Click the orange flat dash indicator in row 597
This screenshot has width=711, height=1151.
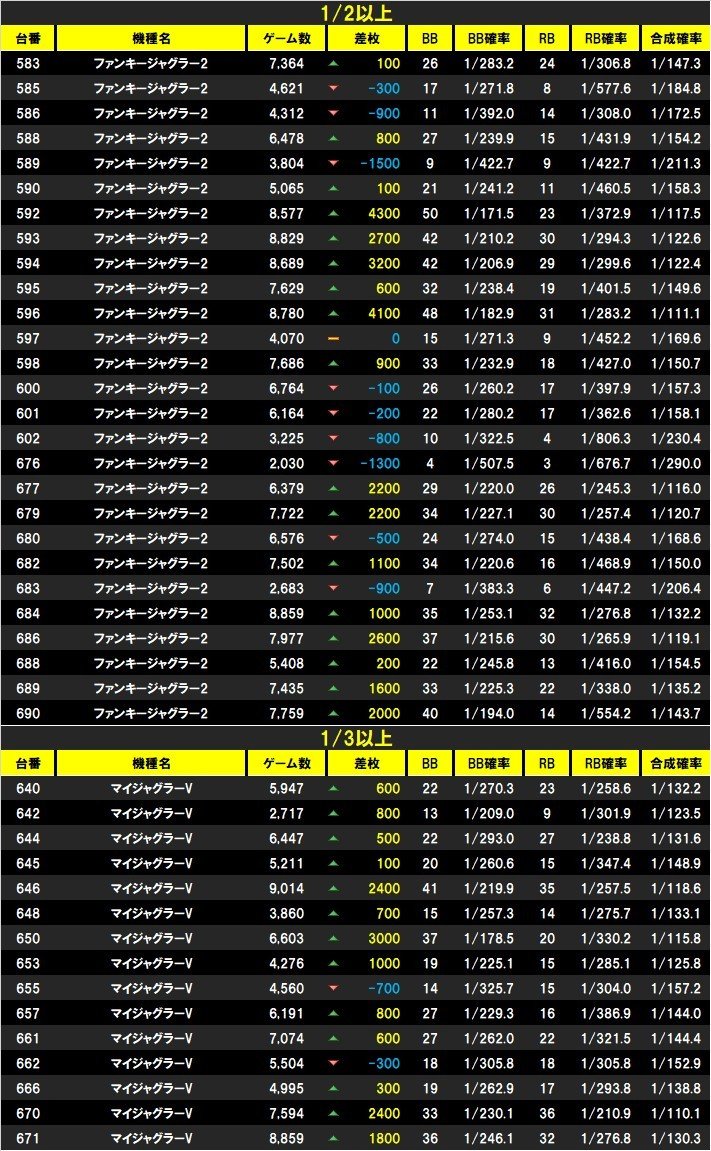pyautogui.click(x=334, y=338)
